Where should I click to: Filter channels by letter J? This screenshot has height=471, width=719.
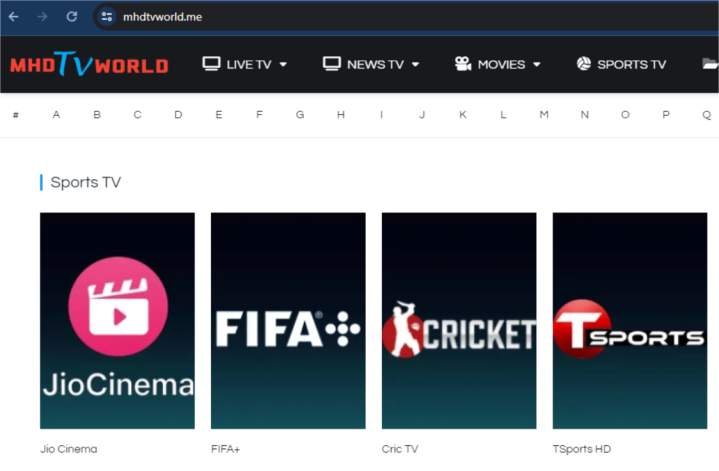(x=422, y=115)
